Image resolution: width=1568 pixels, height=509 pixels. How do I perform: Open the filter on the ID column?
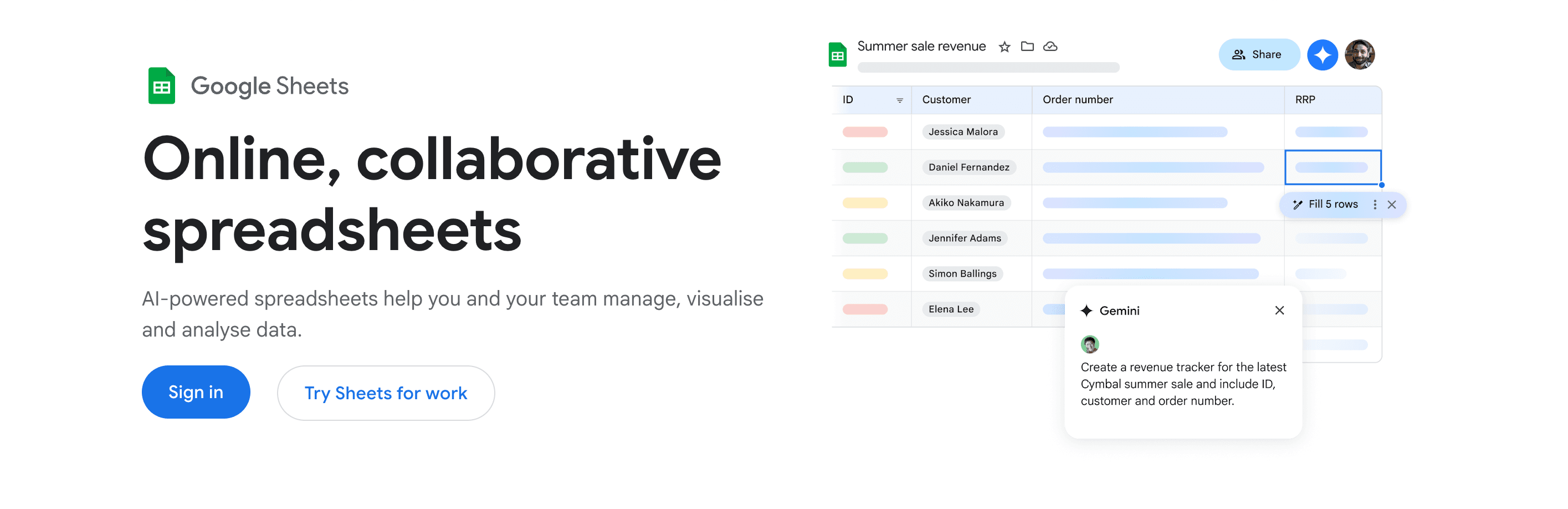tap(900, 100)
